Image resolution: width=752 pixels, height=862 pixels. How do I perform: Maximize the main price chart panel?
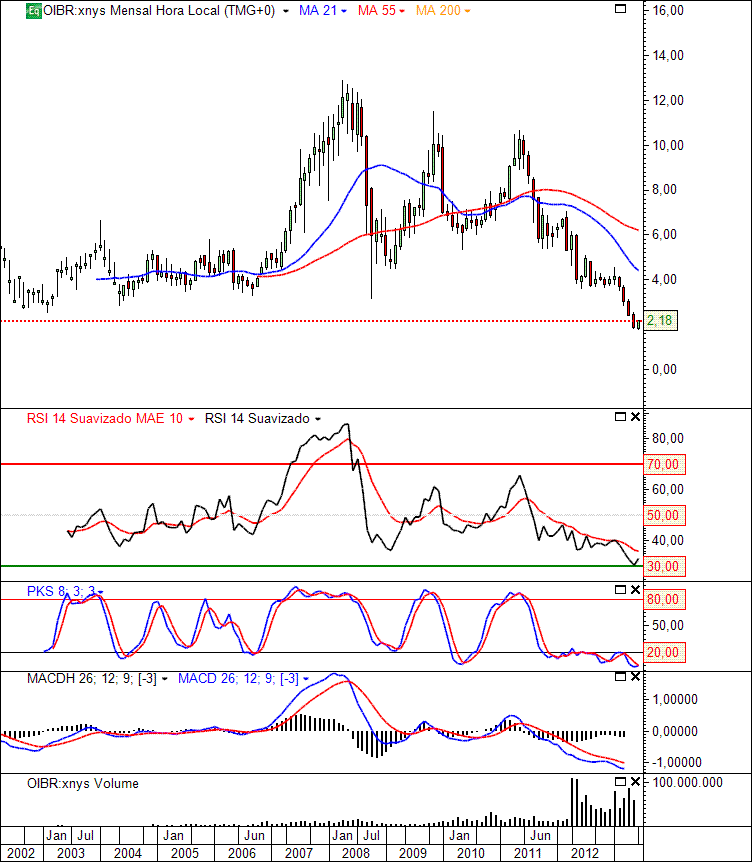pos(620,9)
